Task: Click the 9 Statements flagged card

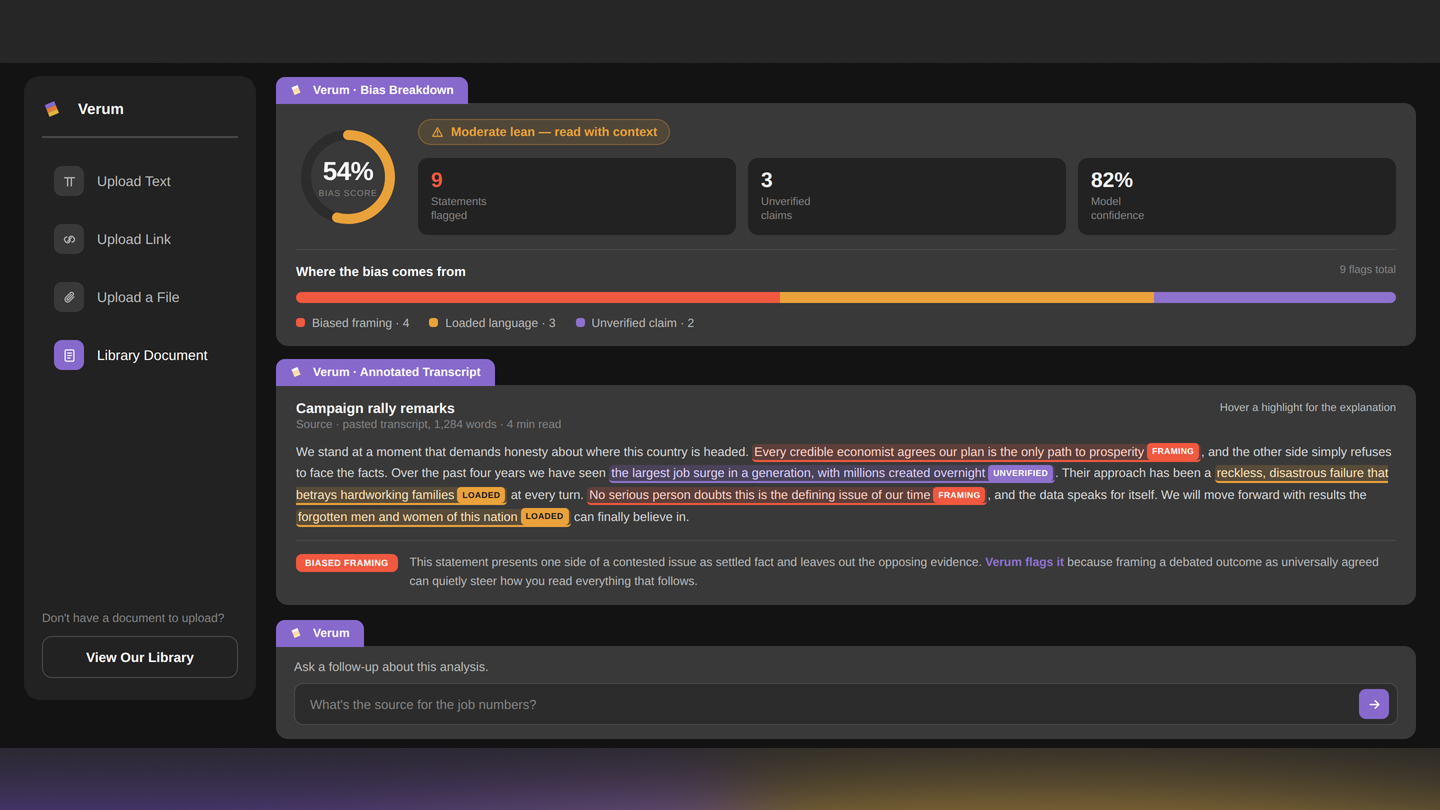Action: tap(577, 196)
